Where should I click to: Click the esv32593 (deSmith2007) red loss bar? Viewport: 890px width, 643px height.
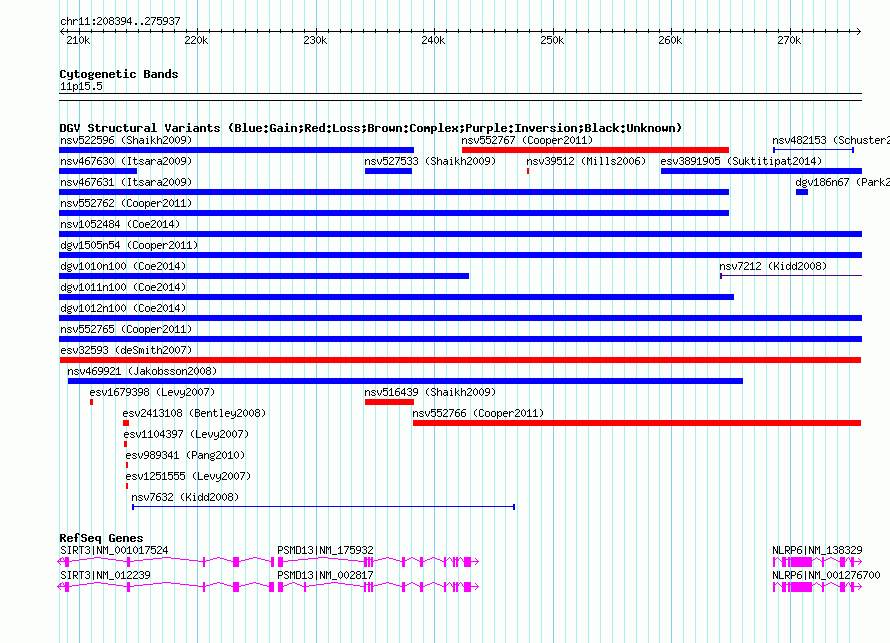coord(460,360)
